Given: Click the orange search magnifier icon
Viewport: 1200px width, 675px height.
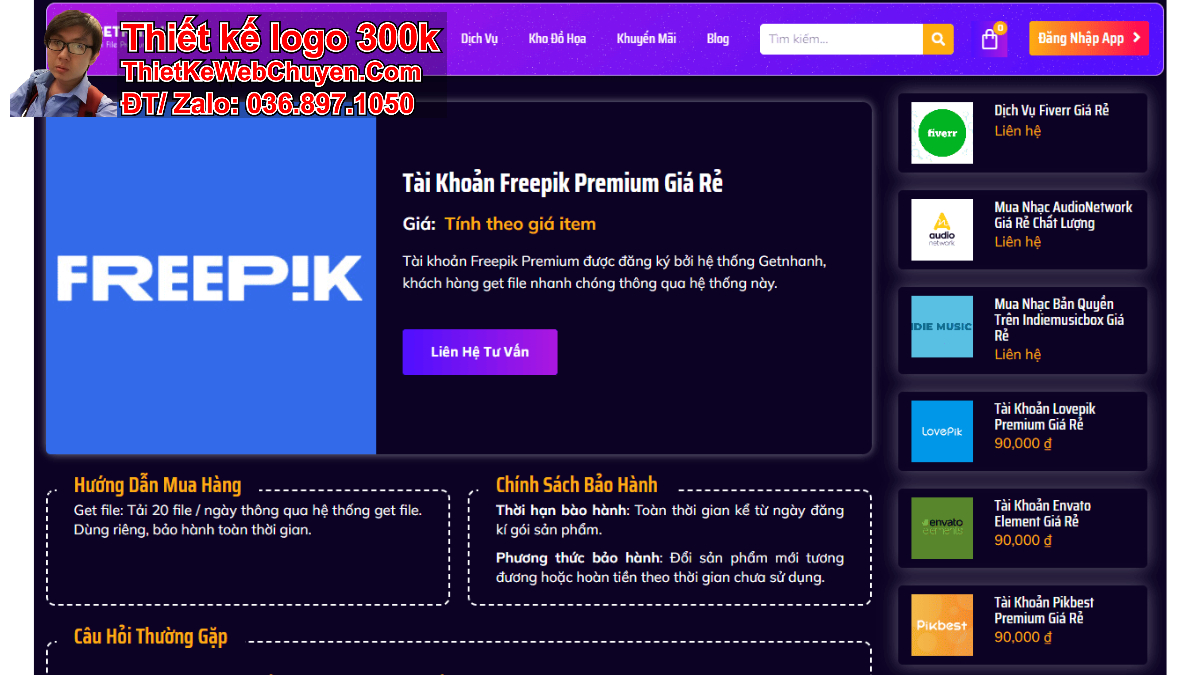Looking at the screenshot, I should [x=938, y=39].
